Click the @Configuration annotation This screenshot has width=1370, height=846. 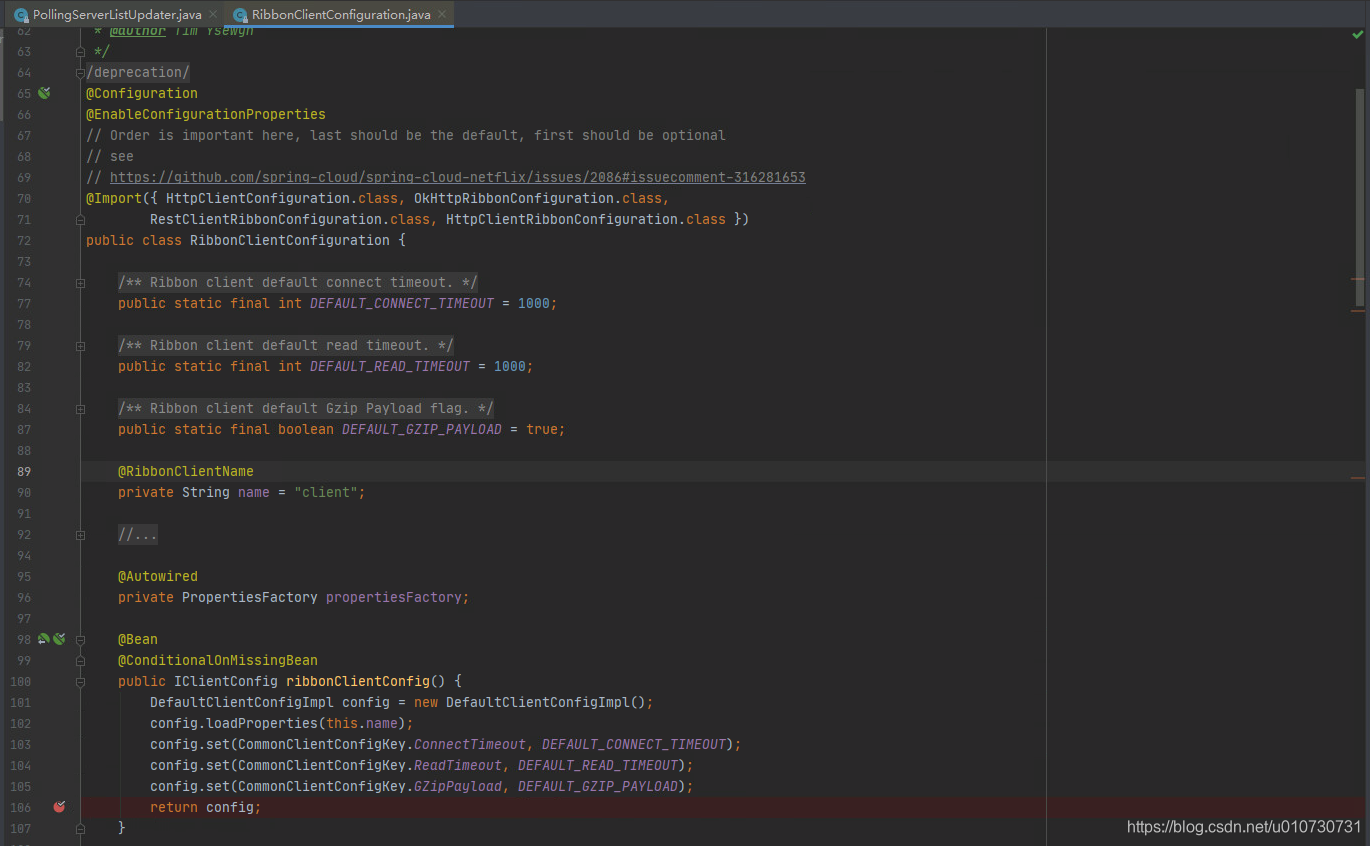142,93
